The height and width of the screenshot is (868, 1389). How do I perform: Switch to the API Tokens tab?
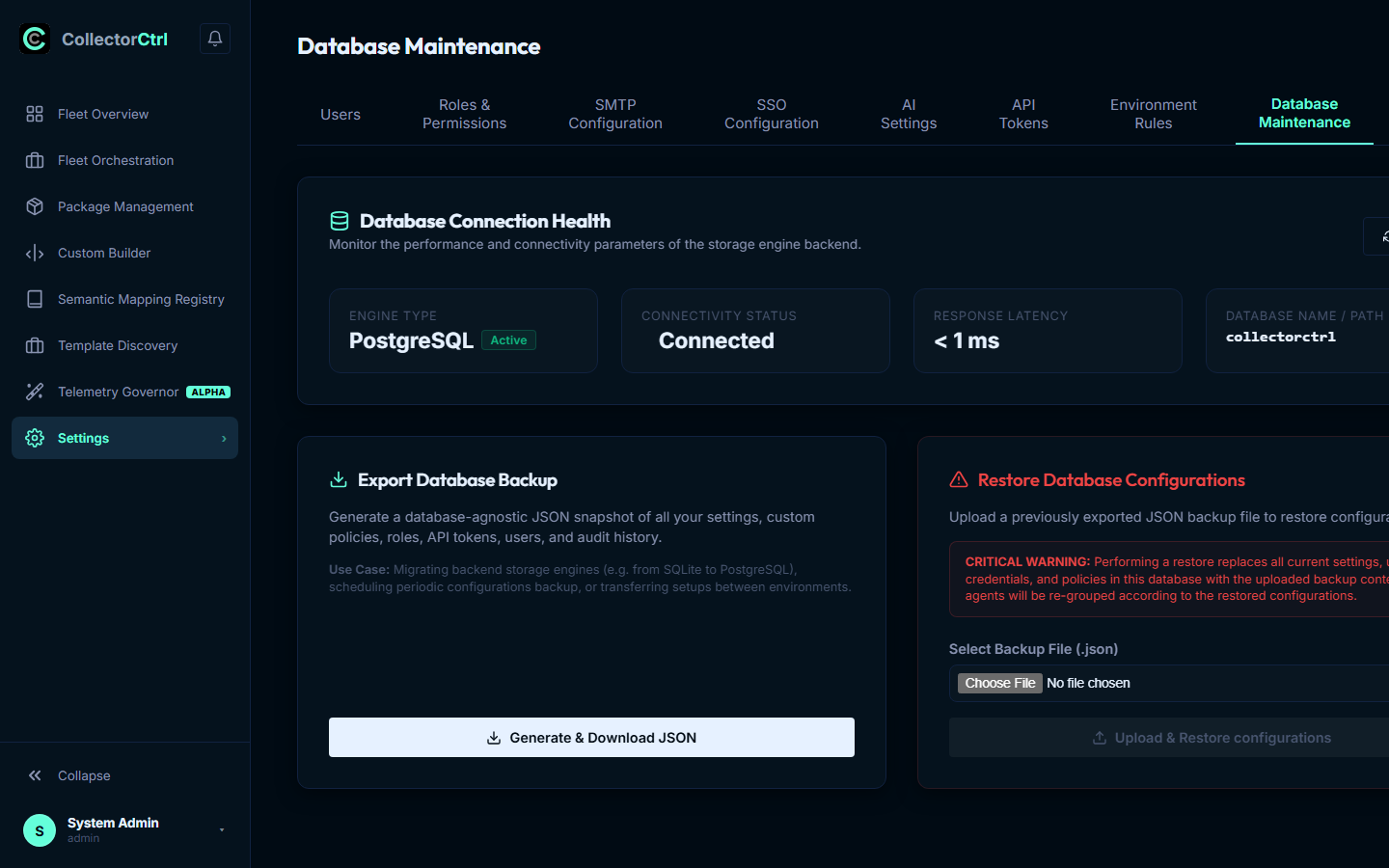click(x=1023, y=114)
